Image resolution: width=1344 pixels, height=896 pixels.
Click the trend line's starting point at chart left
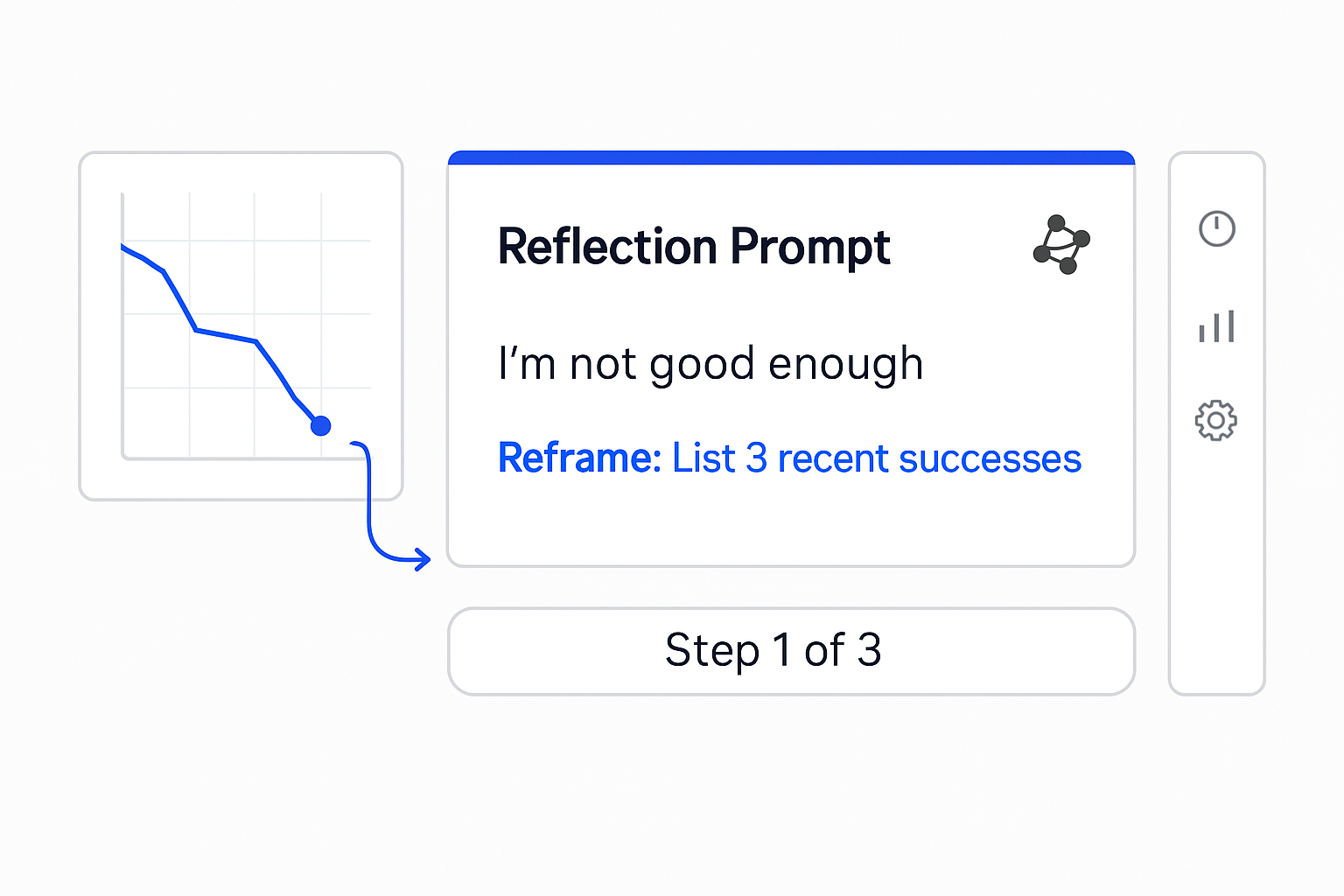tap(122, 247)
